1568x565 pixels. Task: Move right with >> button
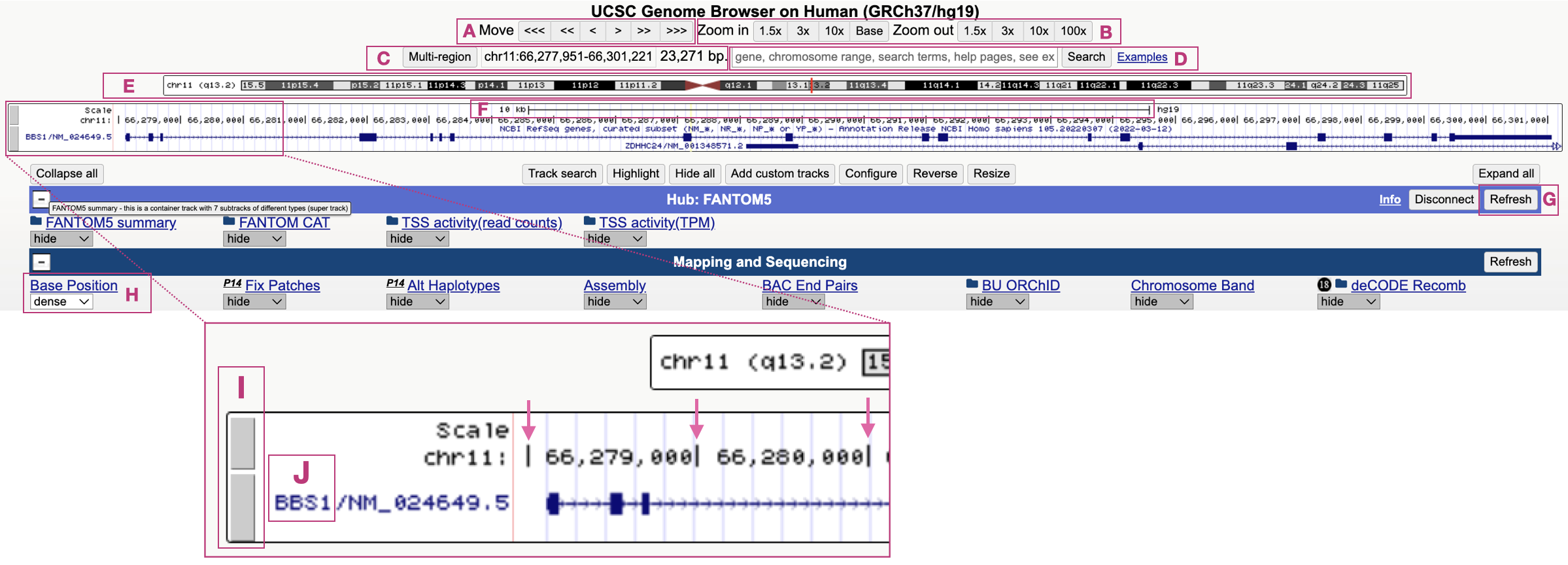point(644,31)
